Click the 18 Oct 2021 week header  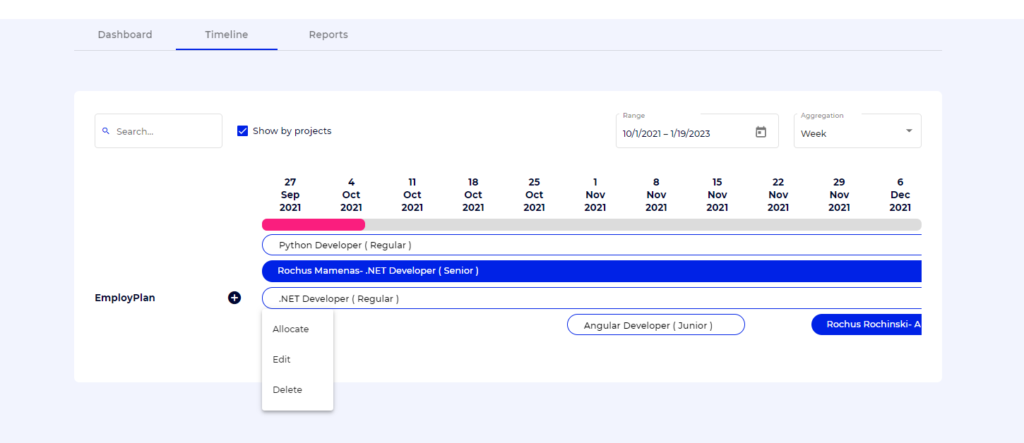point(473,195)
